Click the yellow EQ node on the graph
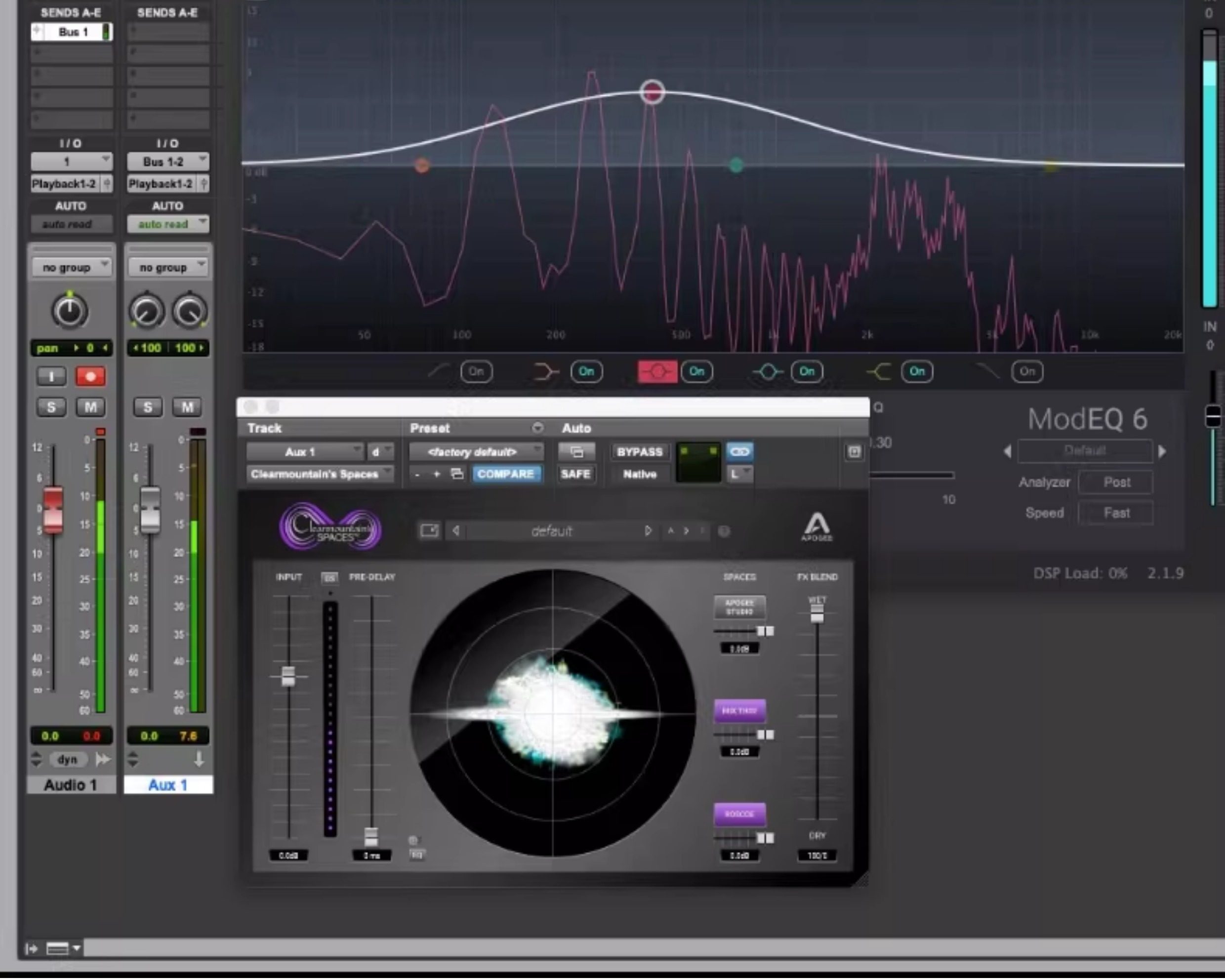The width and height of the screenshot is (1225, 980). pos(1051,166)
